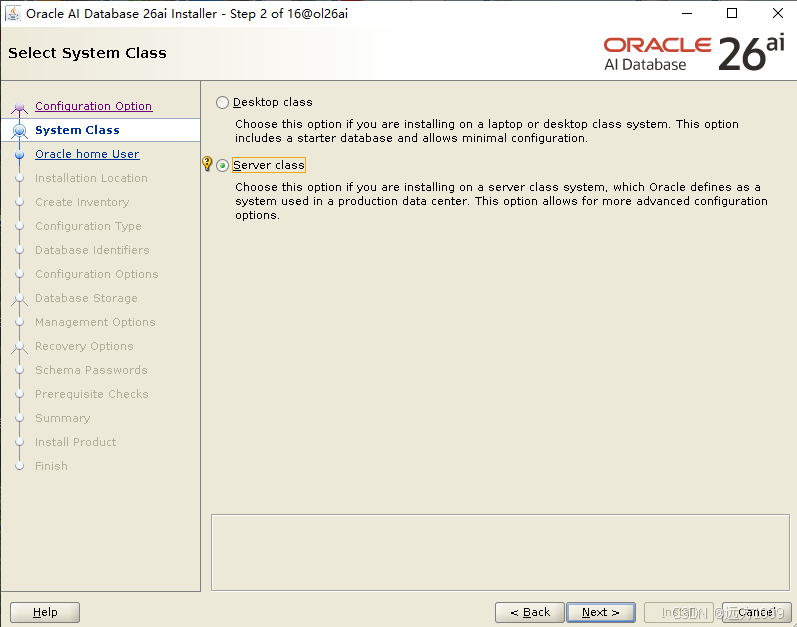Click the Database Storage step label
Viewport: 797px width, 627px height.
click(x=86, y=298)
